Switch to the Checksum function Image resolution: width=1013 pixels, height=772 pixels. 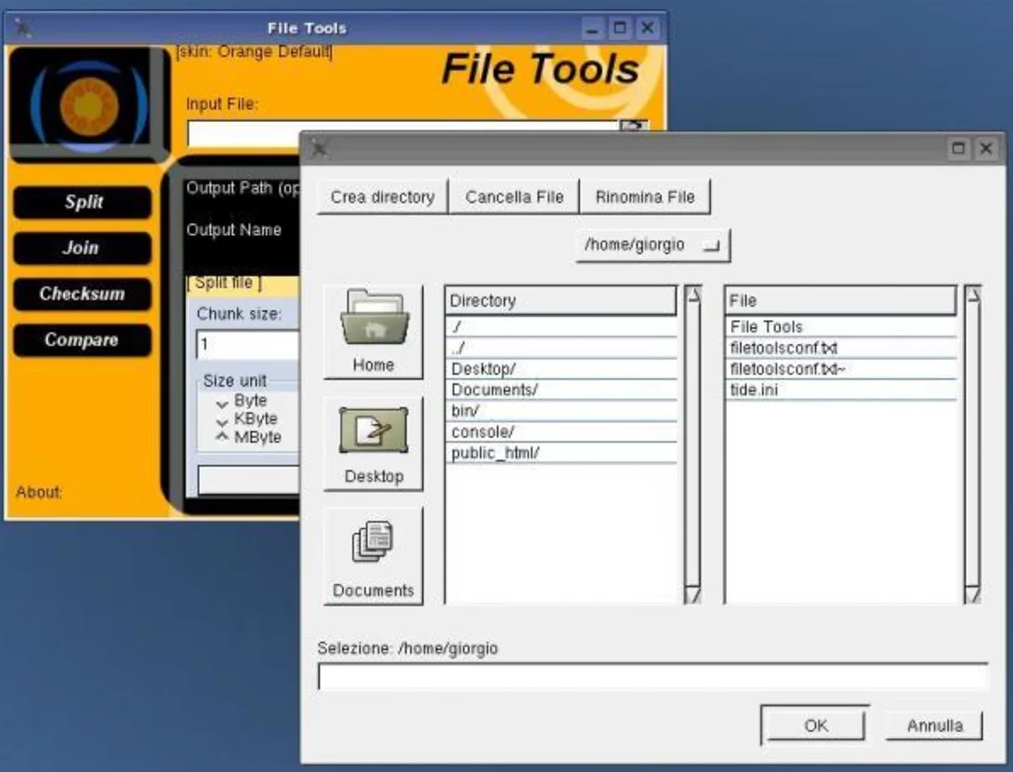(x=83, y=294)
